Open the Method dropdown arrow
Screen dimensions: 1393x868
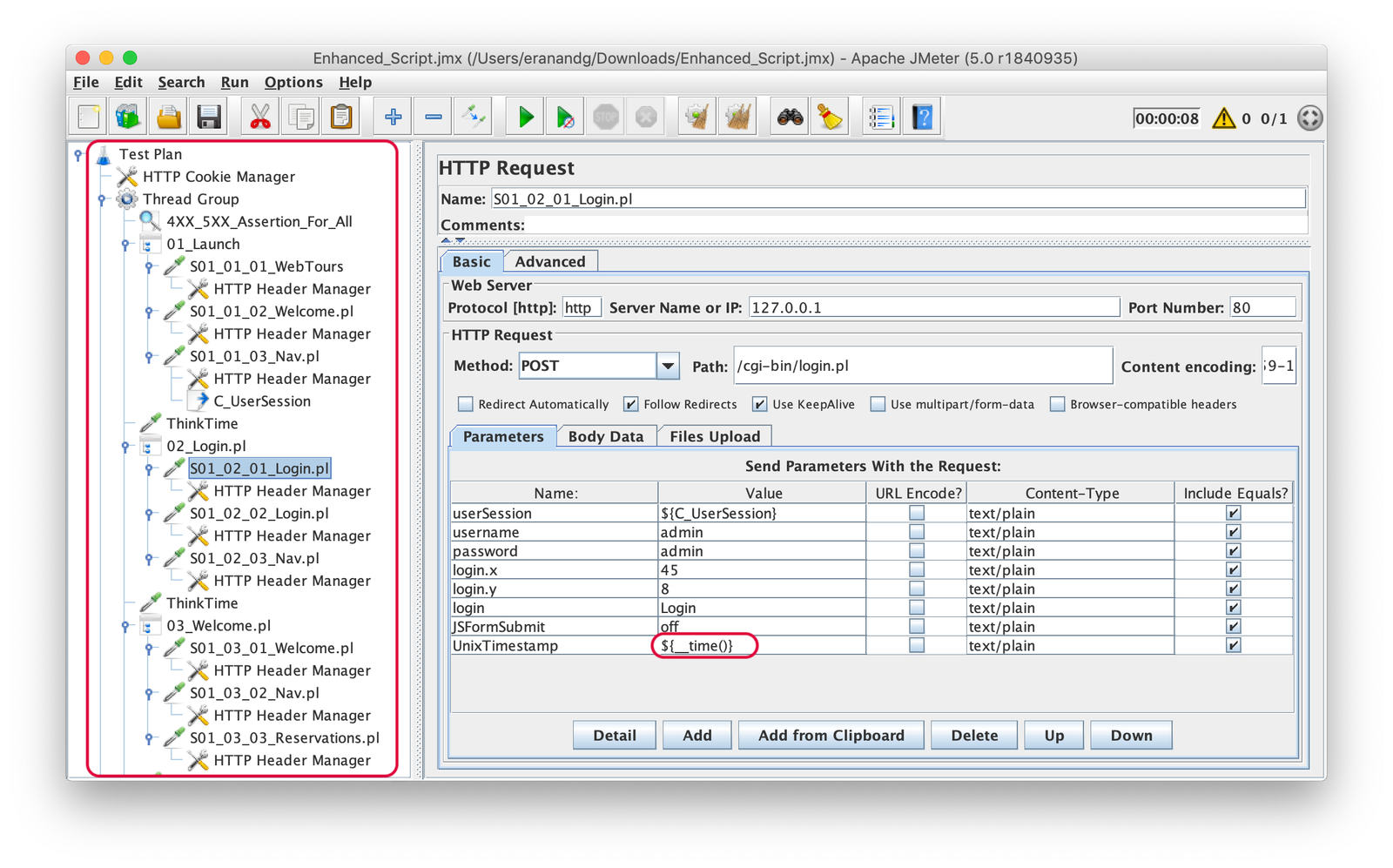(668, 366)
